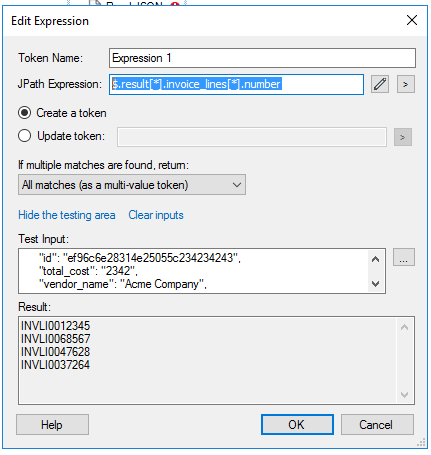This screenshot has width=431, height=455.
Task: Confirm with the OK button
Action: click(297, 425)
